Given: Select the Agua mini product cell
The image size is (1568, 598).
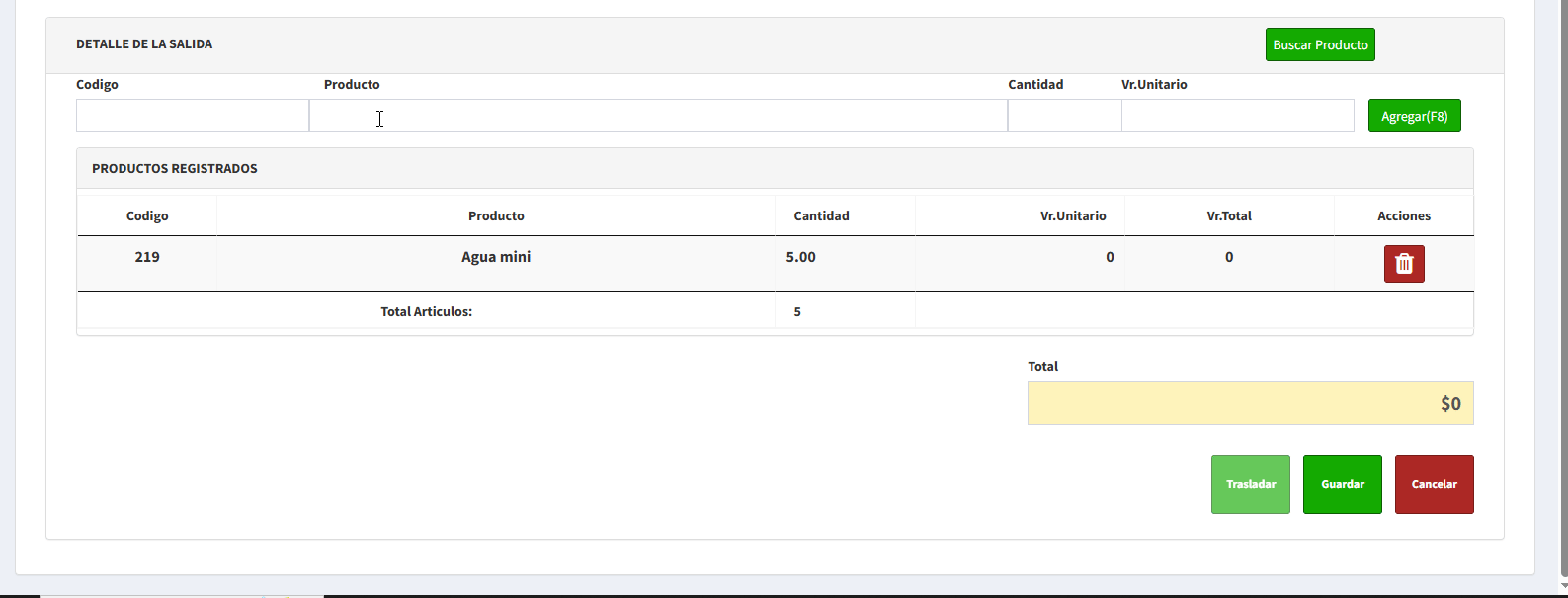Looking at the screenshot, I should [496, 257].
